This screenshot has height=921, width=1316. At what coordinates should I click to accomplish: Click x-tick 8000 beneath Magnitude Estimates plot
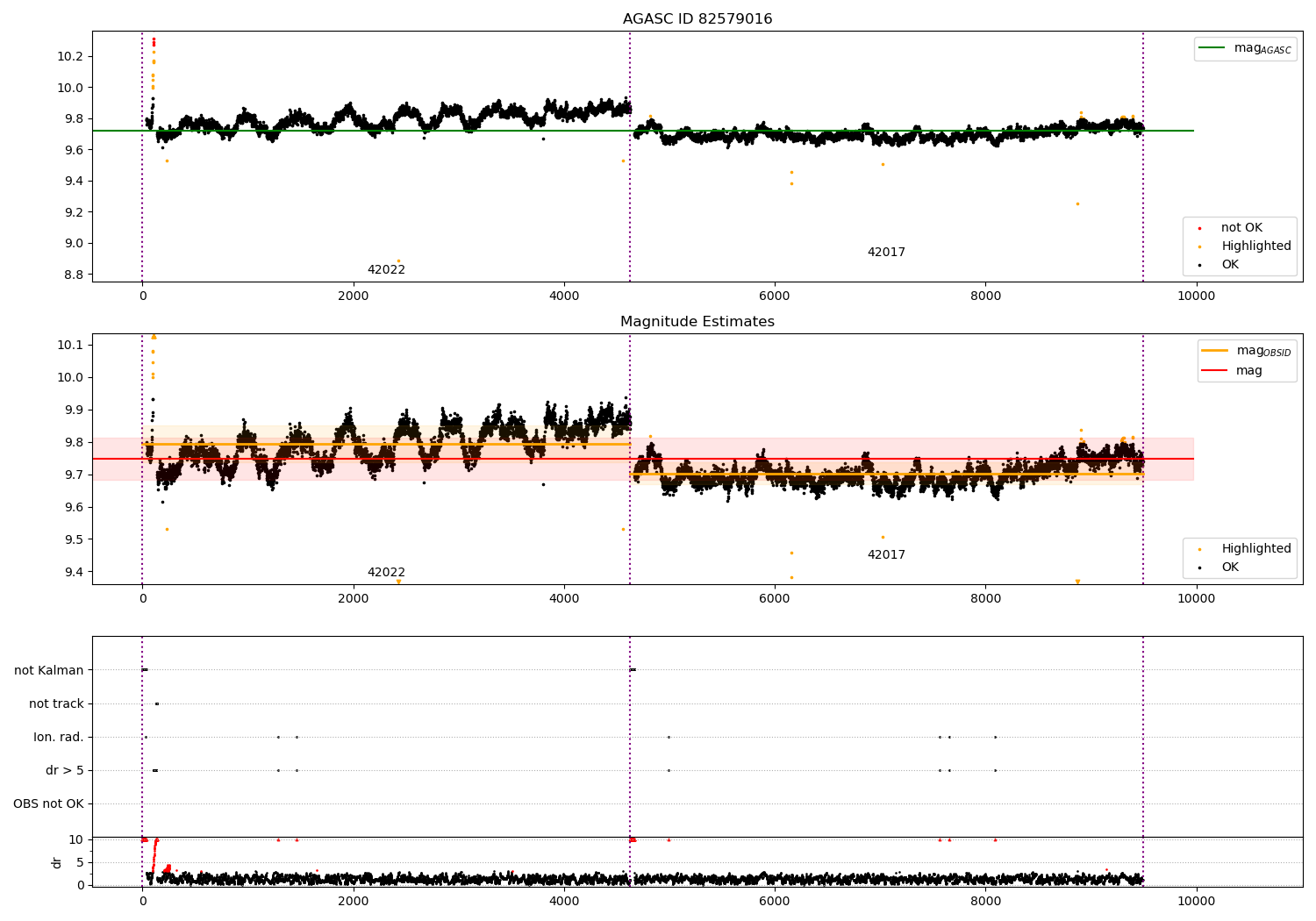click(985, 599)
